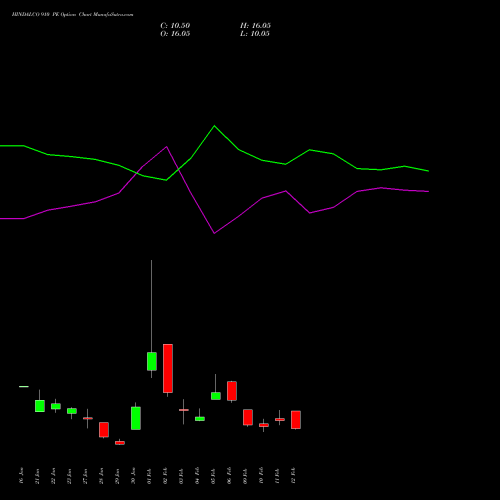
Task: Click the low value 'L: 10.05'
Action: [x=255, y=34]
